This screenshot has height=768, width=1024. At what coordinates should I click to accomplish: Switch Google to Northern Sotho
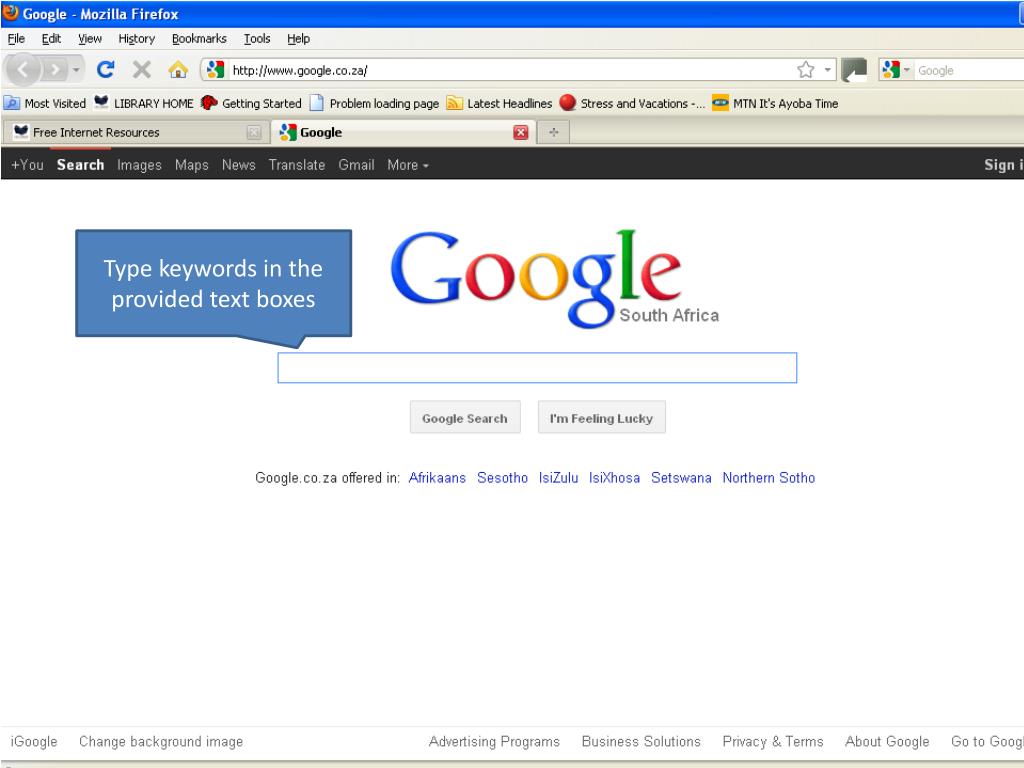coord(769,477)
